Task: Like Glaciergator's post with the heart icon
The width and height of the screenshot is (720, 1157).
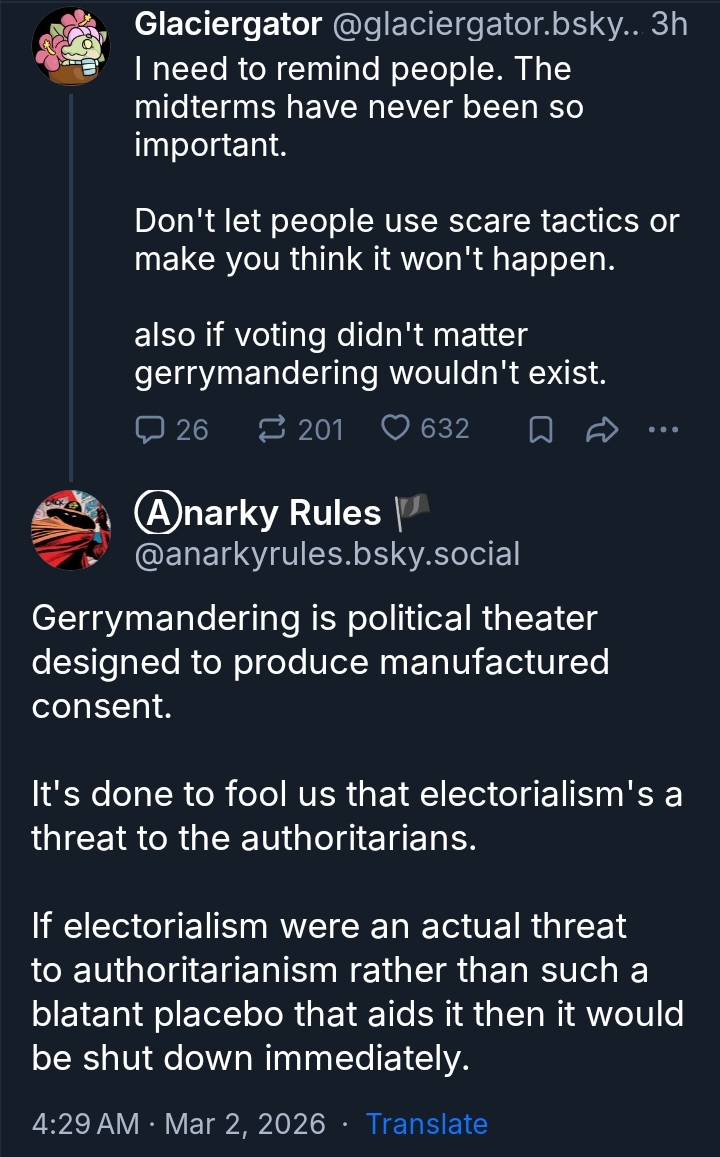Action: pos(396,429)
